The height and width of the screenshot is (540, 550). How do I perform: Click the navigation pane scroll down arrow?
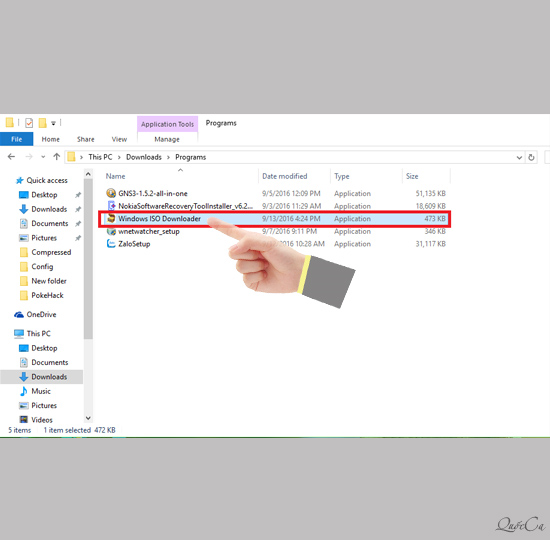tap(88, 418)
